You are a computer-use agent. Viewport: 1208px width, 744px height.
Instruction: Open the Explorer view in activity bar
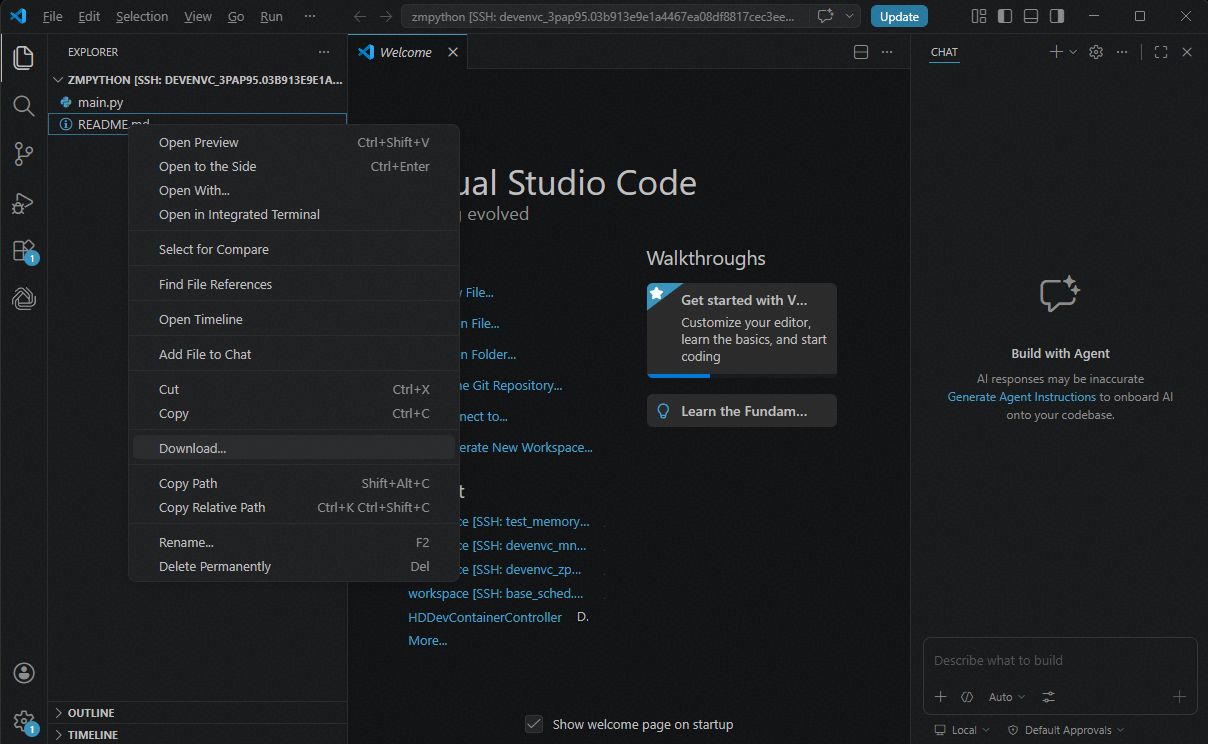click(23, 58)
